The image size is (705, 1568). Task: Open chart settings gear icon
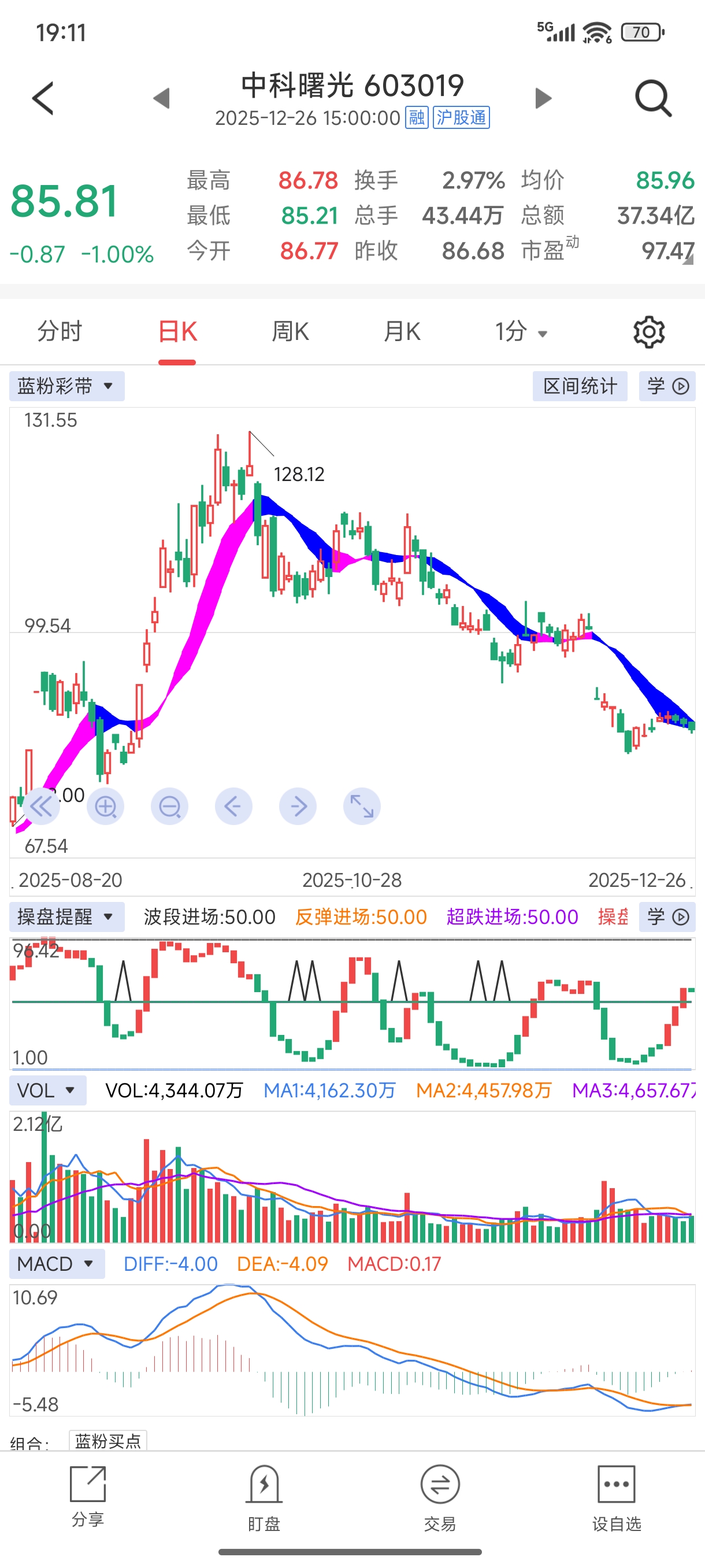click(649, 332)
